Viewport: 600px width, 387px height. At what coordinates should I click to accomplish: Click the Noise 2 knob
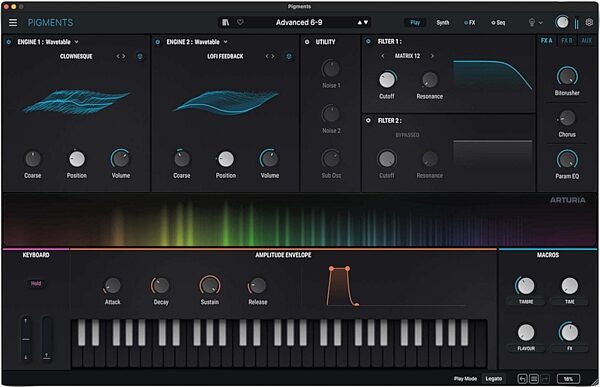(x=331, y=114)
